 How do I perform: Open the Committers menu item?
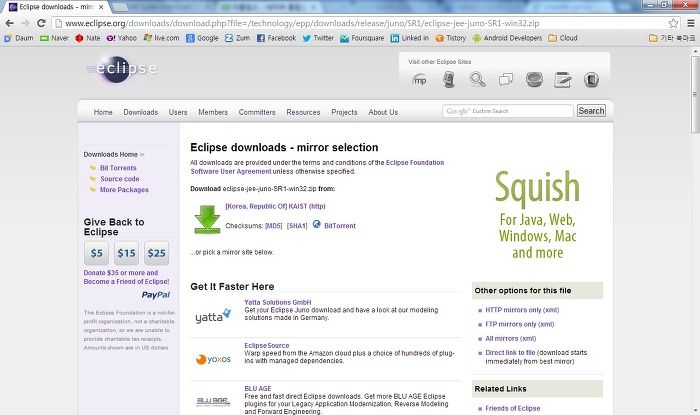(x=257, y=112)
